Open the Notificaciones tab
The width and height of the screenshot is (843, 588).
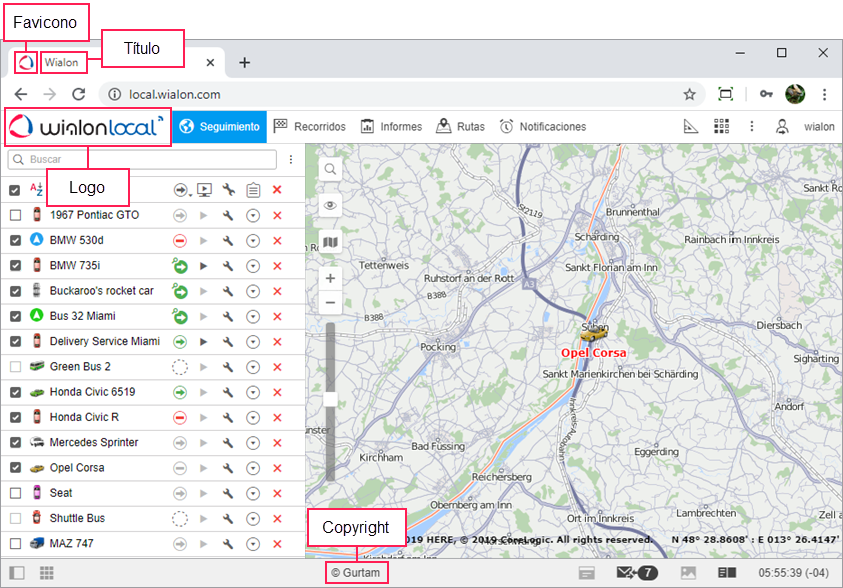pyautogui.click(x=543, y=127)
